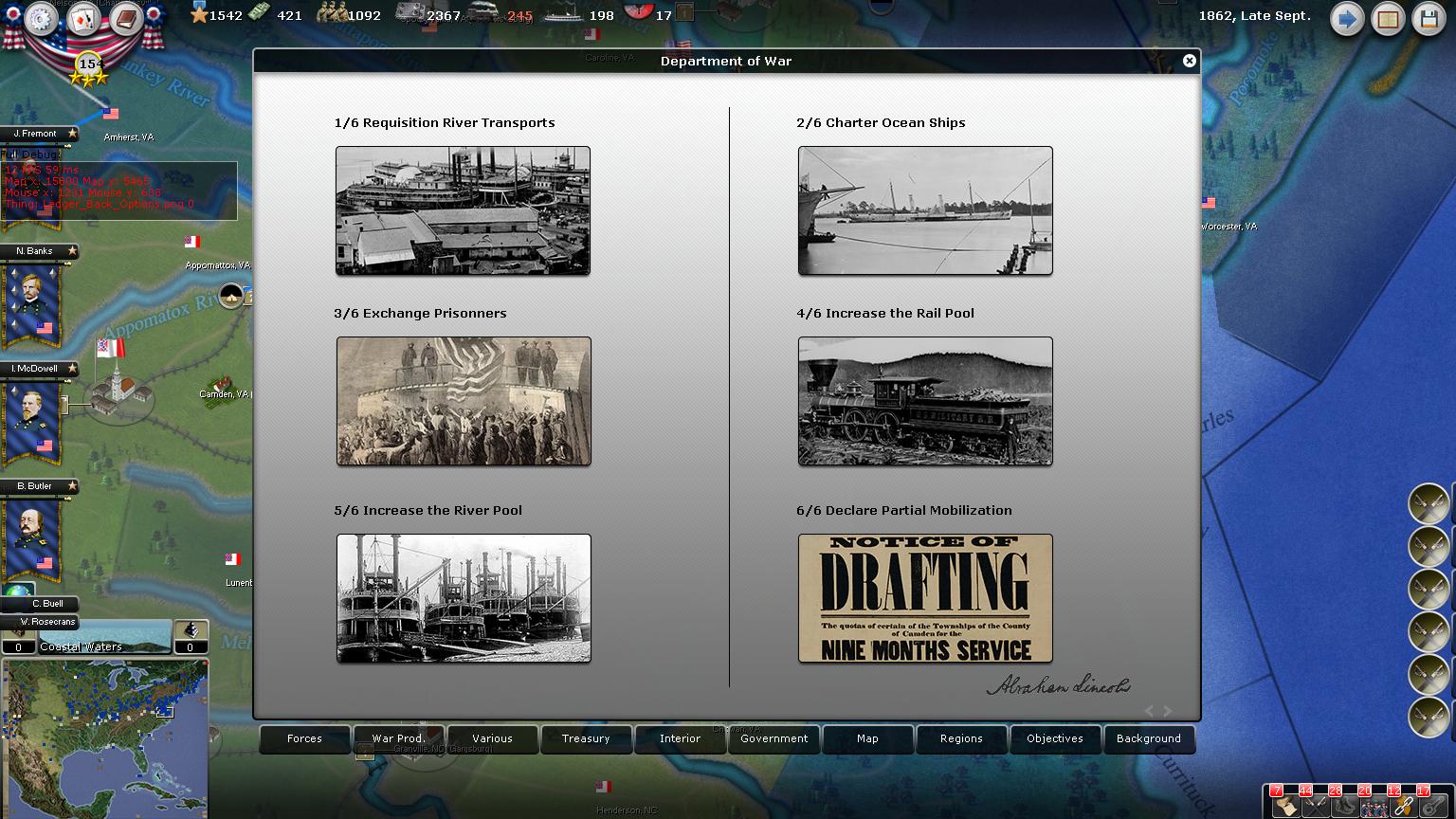Open the Government tab

pyautogui.click(x=773, y=738)
